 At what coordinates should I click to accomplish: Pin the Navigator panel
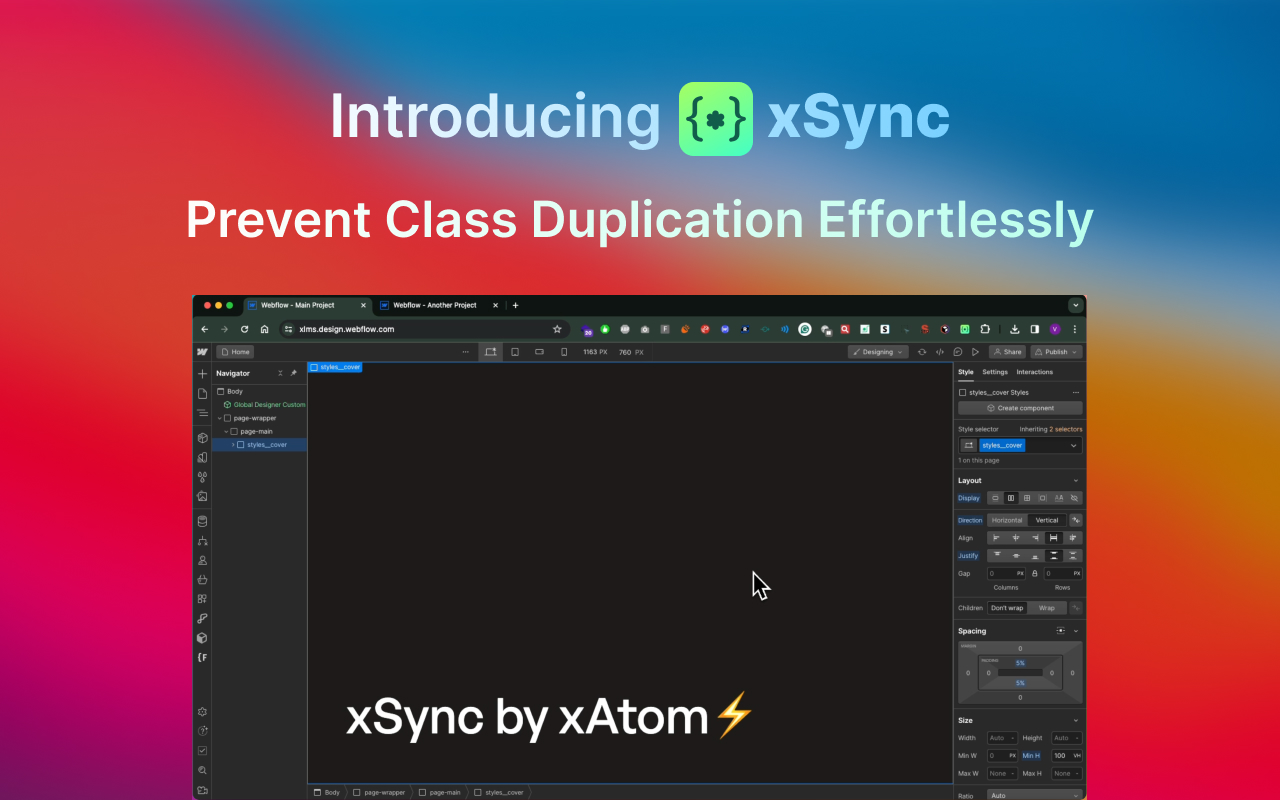click(x=294, y=373)
